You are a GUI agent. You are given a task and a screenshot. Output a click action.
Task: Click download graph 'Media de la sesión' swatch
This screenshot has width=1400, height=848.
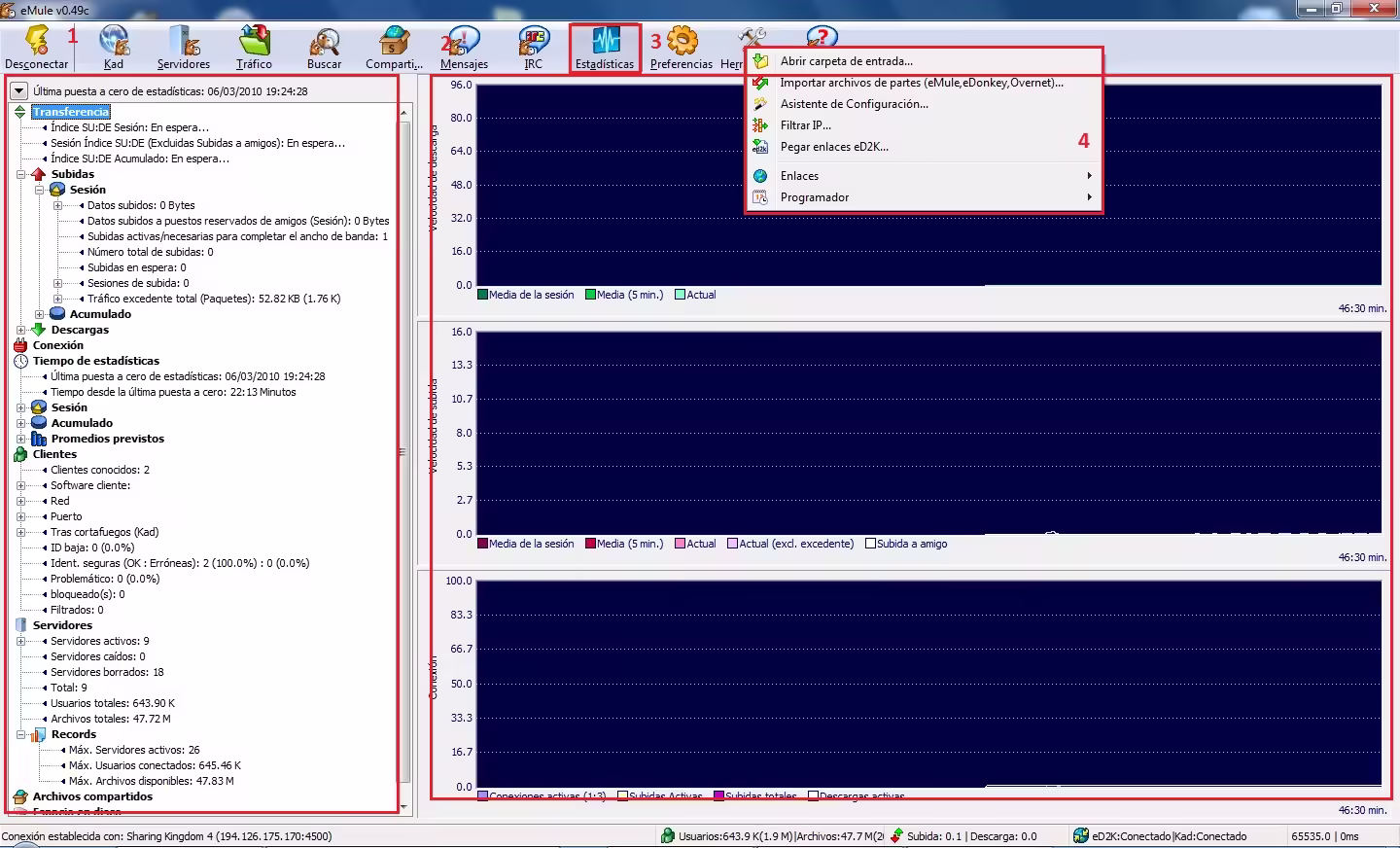483,295
